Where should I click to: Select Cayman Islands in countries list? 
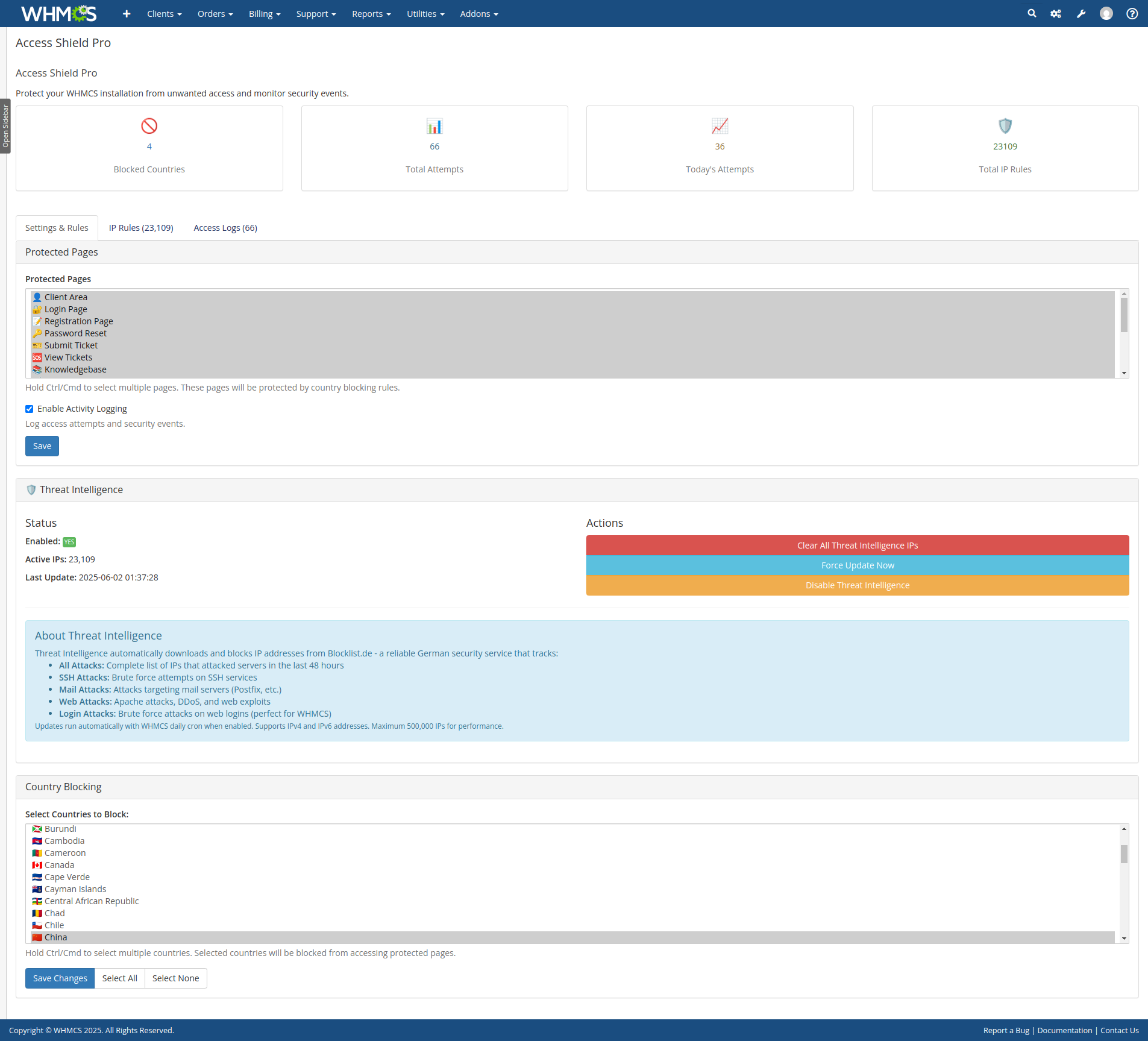572,889
